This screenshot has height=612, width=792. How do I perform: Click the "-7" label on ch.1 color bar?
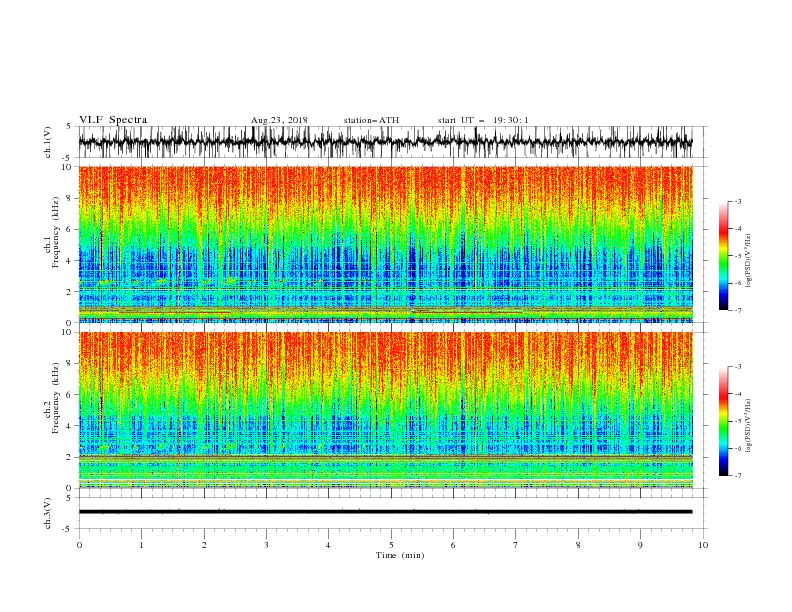(x=738, y=311)
